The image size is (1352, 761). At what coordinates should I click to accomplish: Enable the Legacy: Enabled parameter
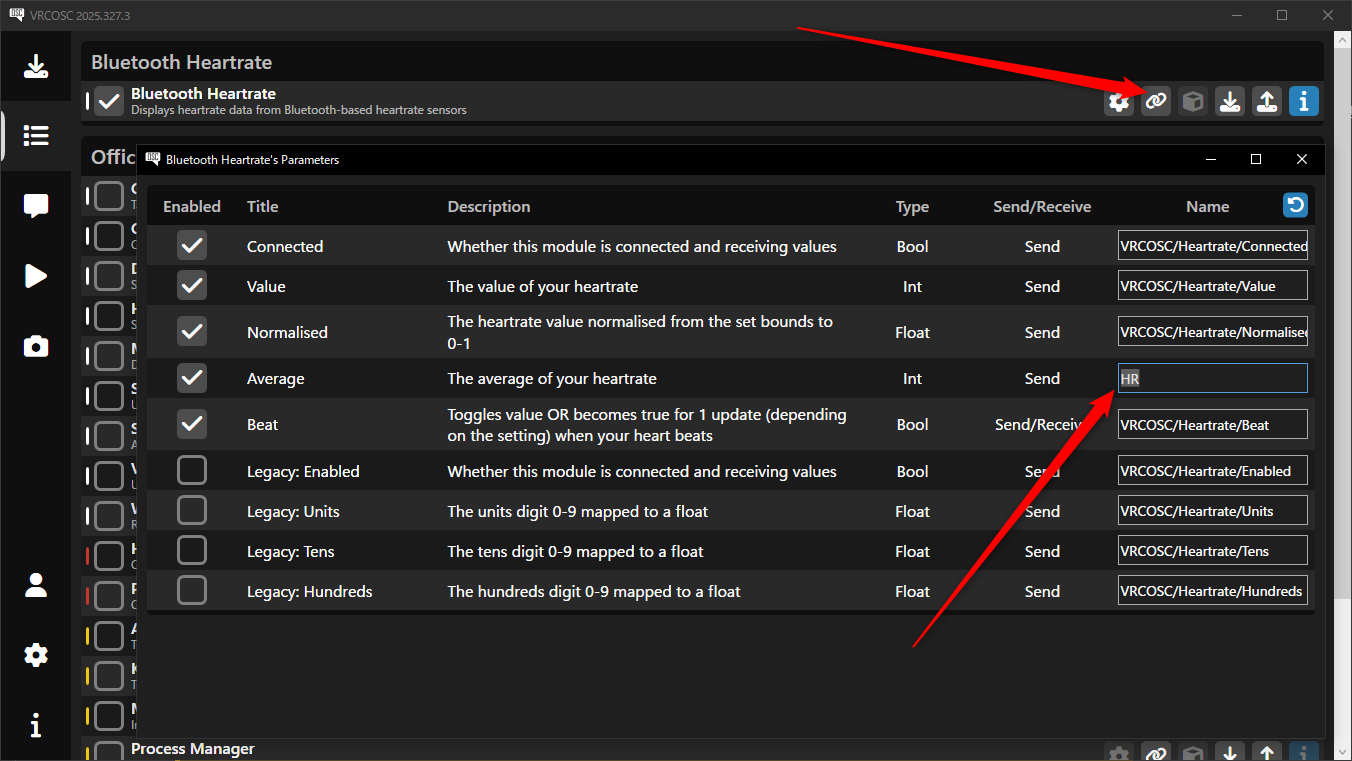coord(192,470)
